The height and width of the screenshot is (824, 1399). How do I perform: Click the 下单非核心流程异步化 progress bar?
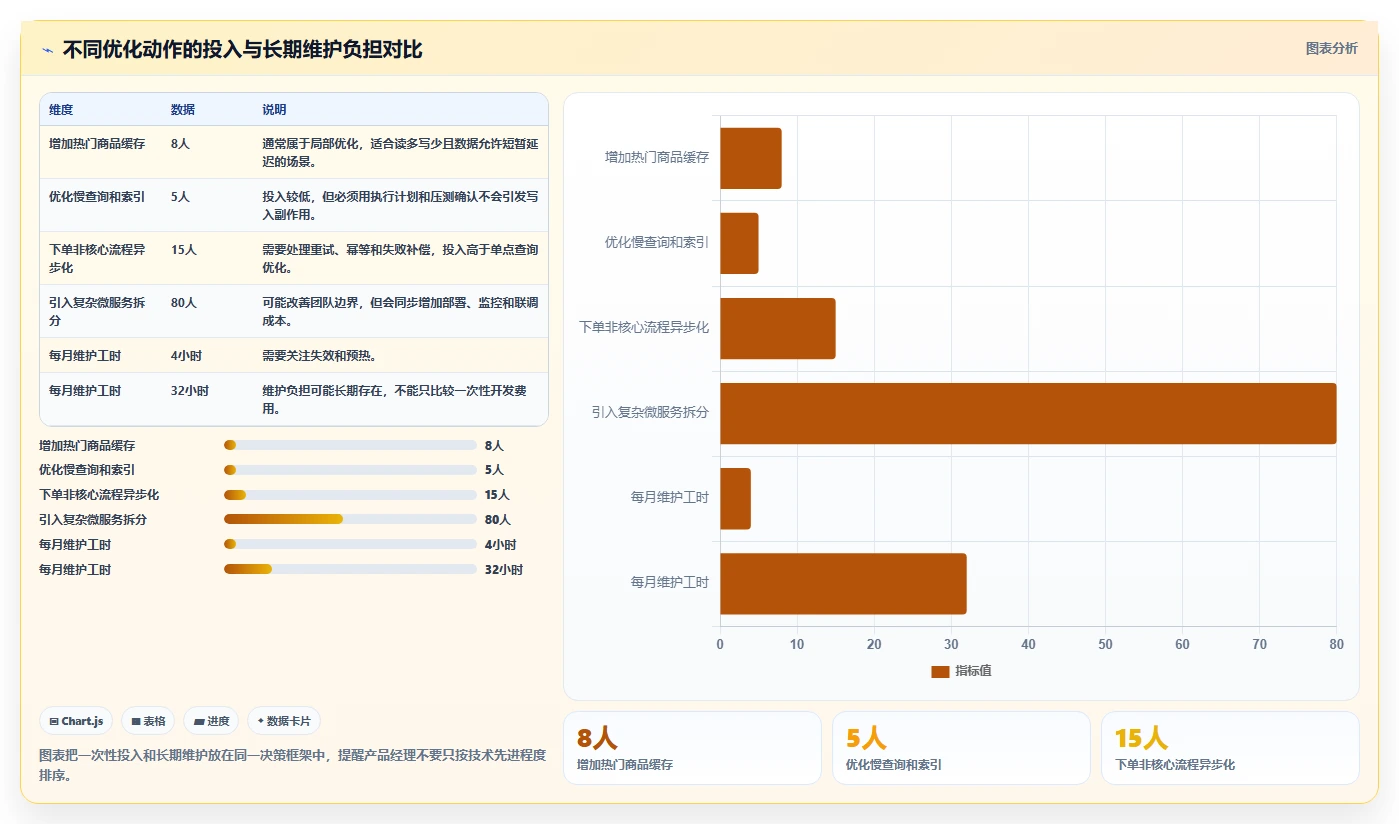click(x=350, y=495)
